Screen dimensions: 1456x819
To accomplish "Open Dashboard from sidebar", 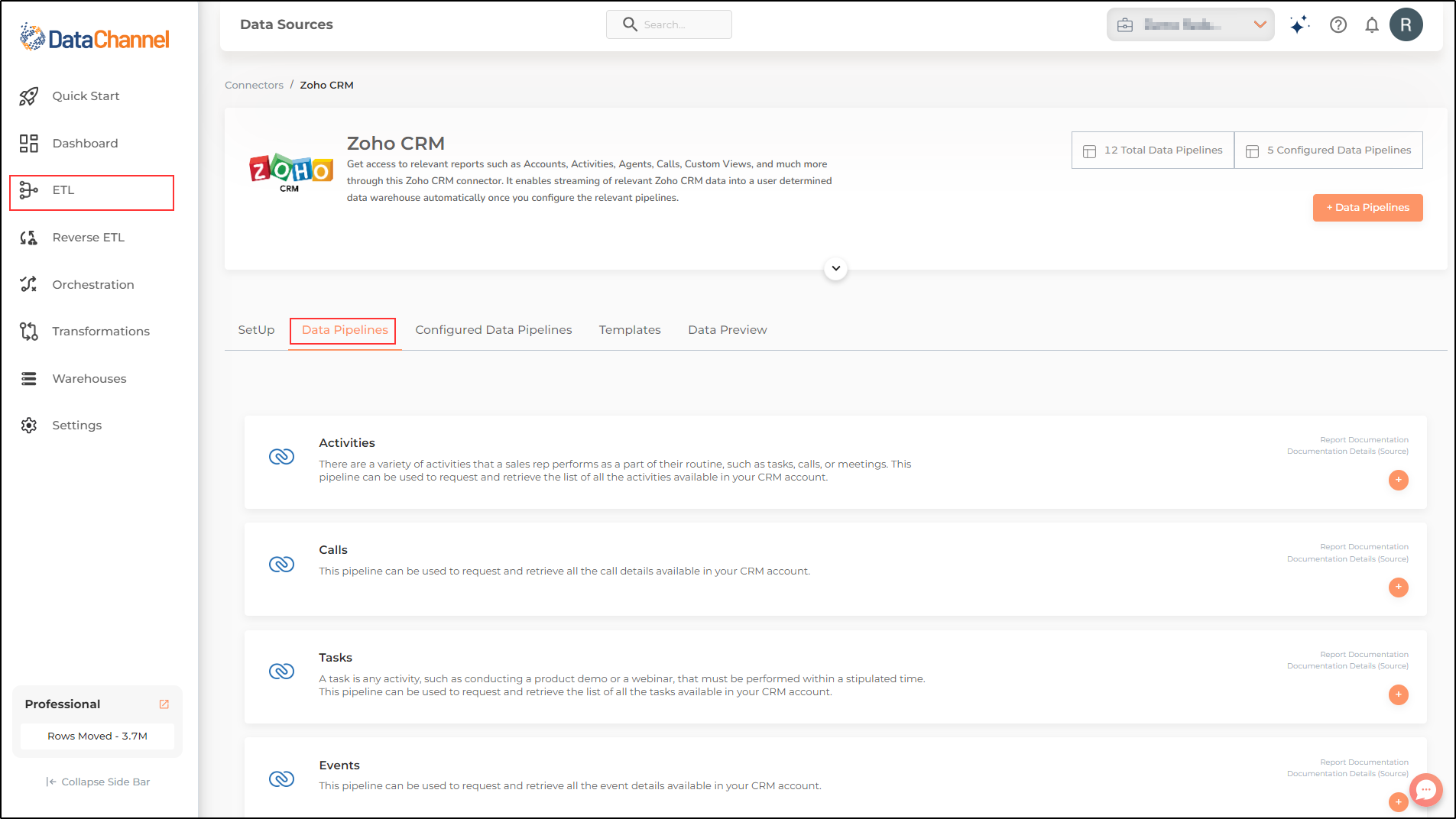I will pos(85,144).
